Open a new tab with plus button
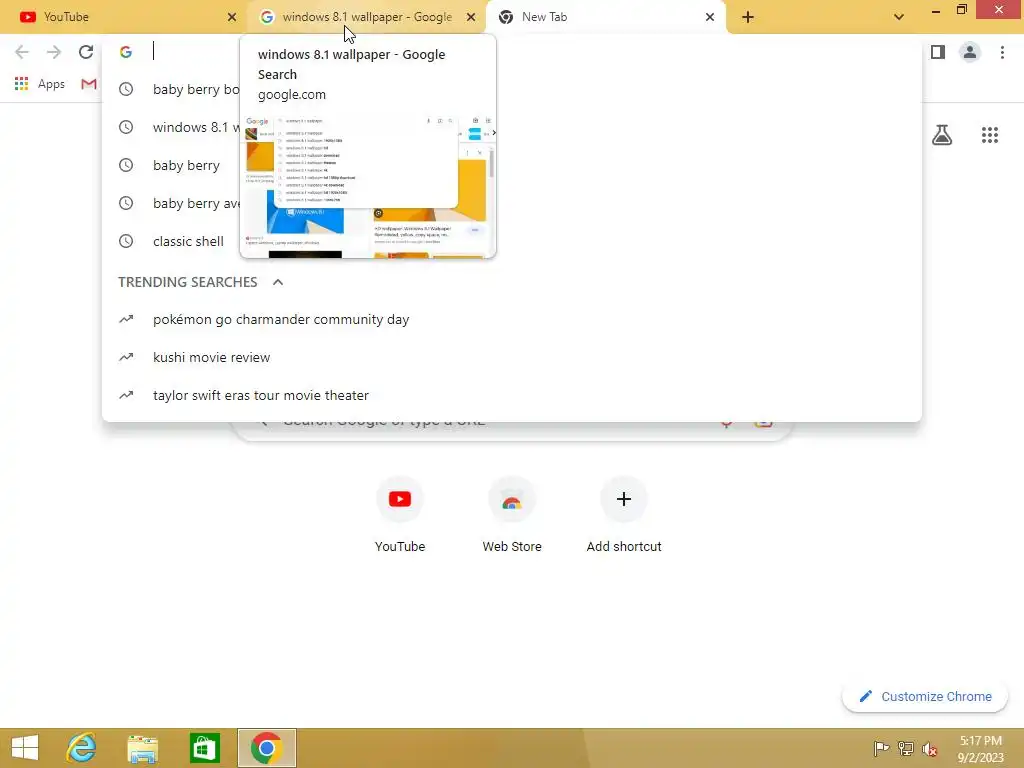This screenshot has height=768, width=1024. (x=748, y=17)
